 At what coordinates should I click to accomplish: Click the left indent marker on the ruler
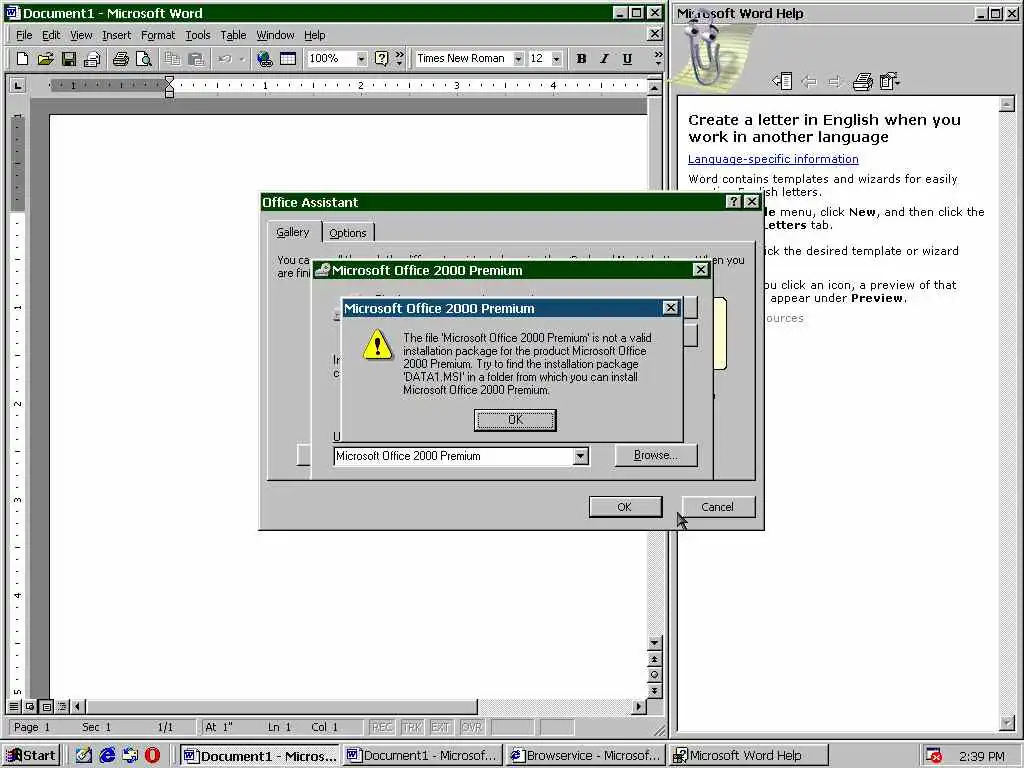point(169,93)
